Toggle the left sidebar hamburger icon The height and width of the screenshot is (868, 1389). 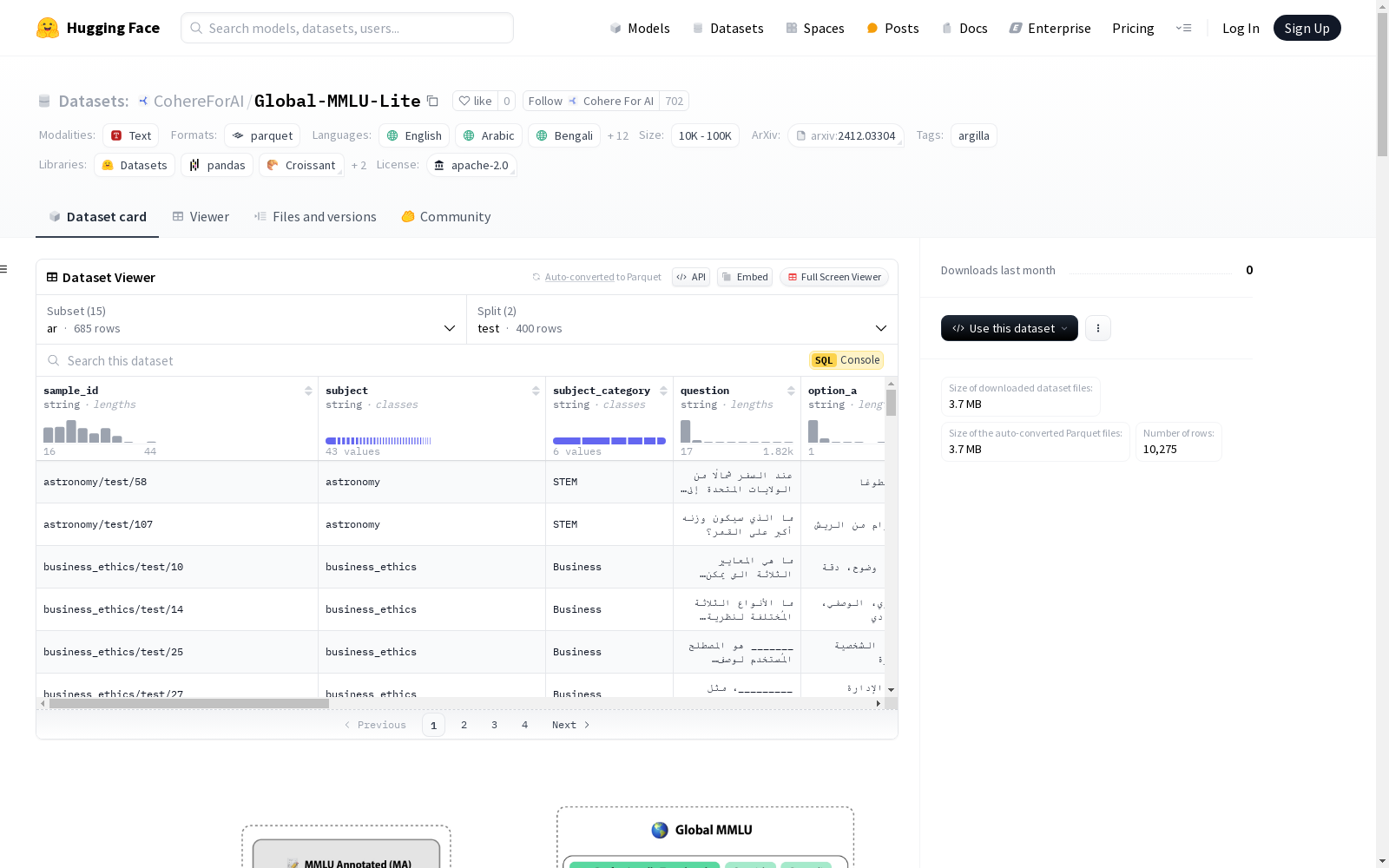[3, 269]
